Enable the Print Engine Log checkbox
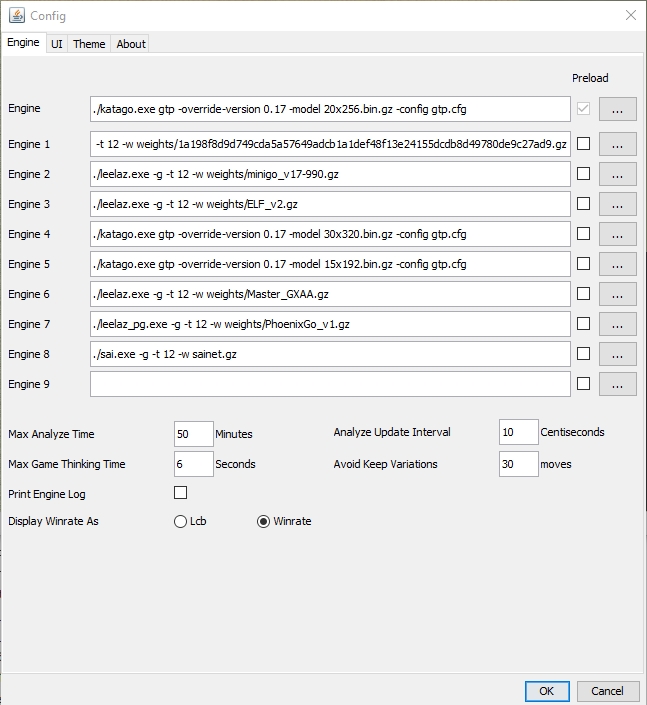The image size is (647, 705). point(181,493)
